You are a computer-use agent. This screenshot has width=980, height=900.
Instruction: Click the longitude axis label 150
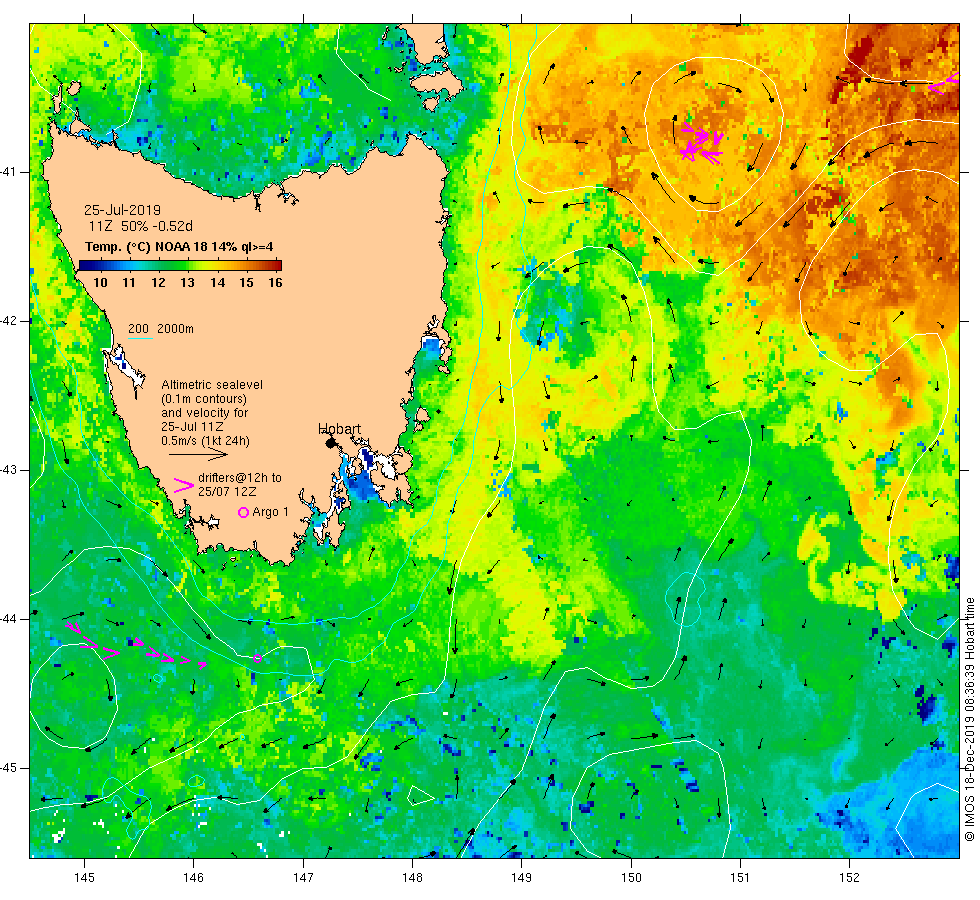(631, 878)
